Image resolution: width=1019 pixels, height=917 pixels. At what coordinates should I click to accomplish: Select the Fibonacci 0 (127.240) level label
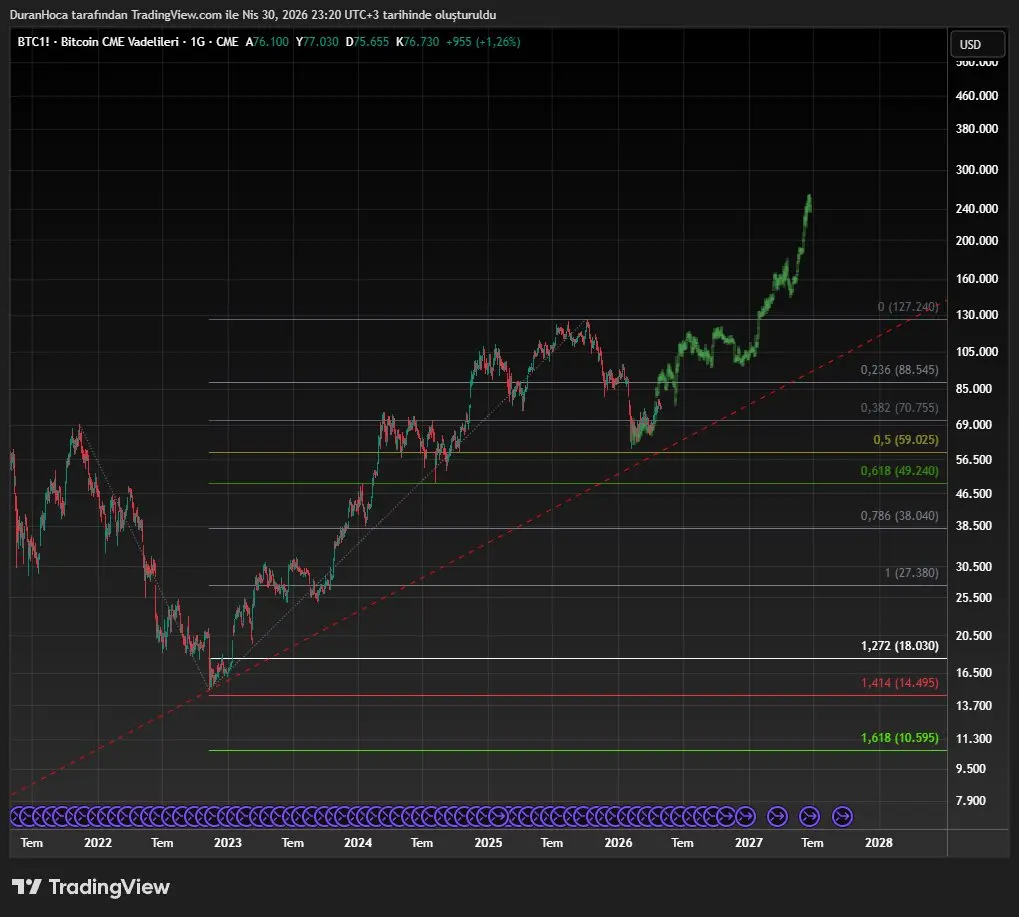(x=908, y=306)
